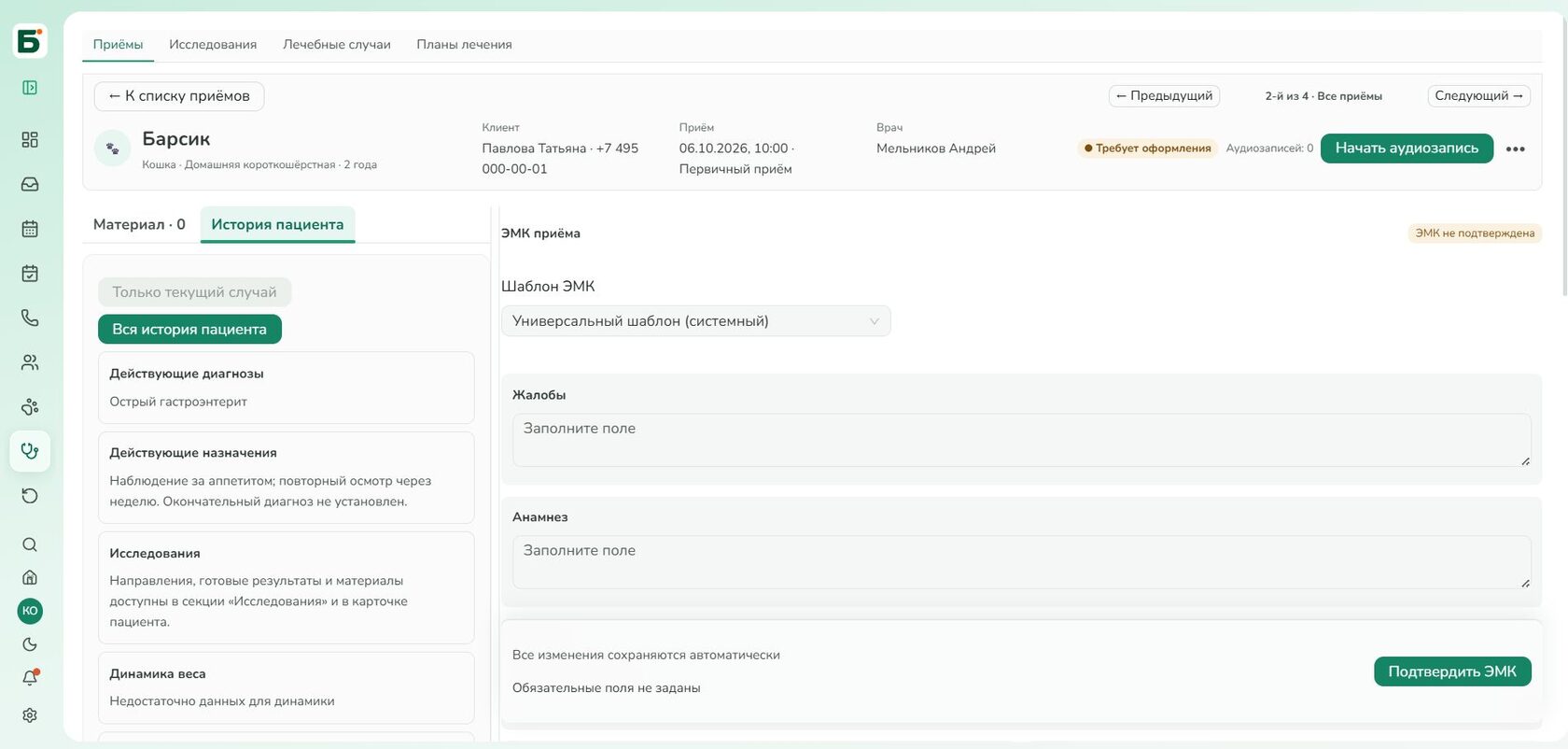Click Barsik's paw avatar
Screen dimensions: 1568x749
pos(112,148)
